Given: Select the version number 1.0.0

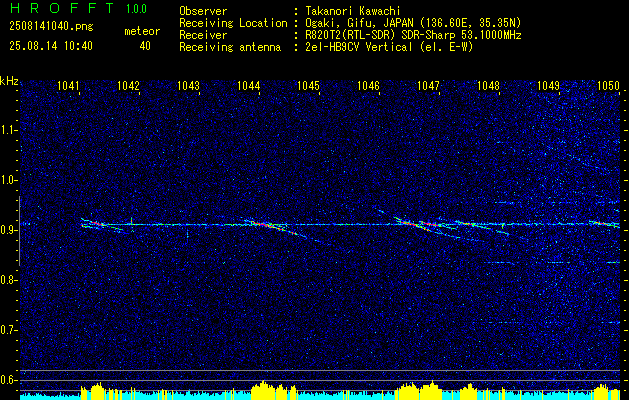Looking at the screenshot, I should pos(136,9).
